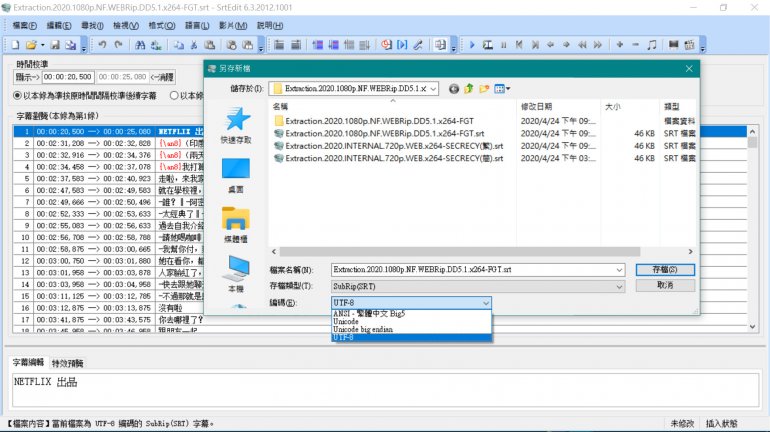Click the 取消 cancel button
The width and height of the screenshot is (770, 432).
coord(665,285)
